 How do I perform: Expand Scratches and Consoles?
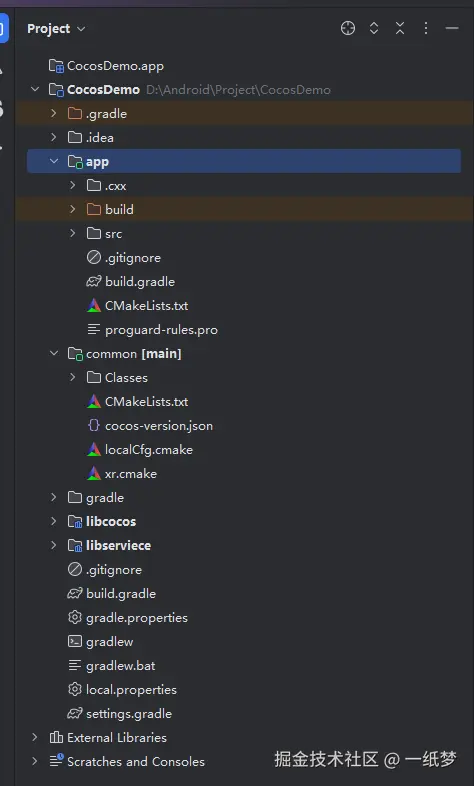(x=35, y=761)
